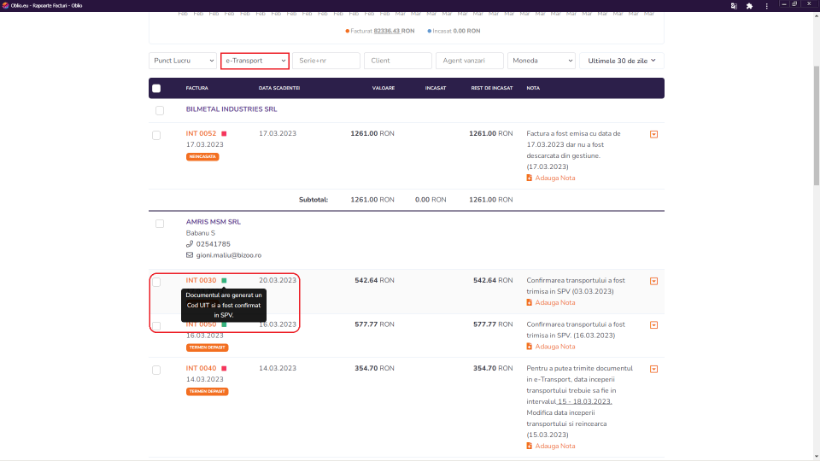Sort by the REST DE INCASAT column header

click(x=492, y=88)
